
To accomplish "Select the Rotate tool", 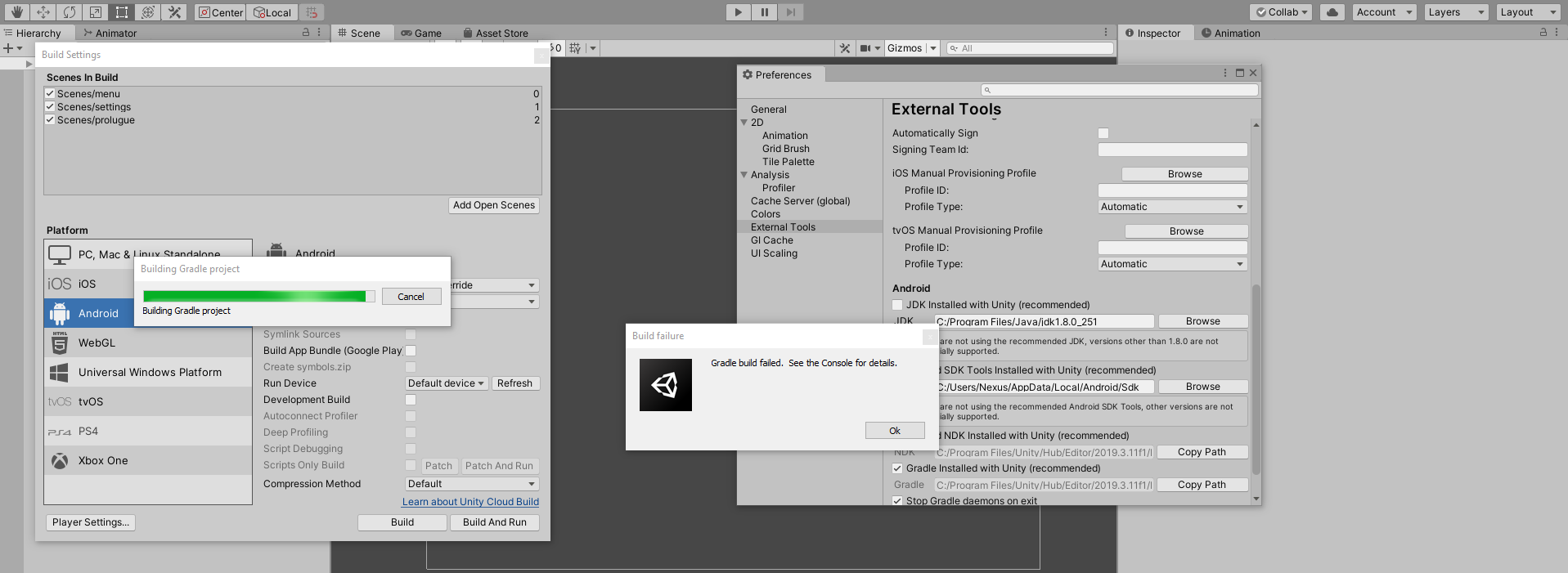I will coord(69,12).
